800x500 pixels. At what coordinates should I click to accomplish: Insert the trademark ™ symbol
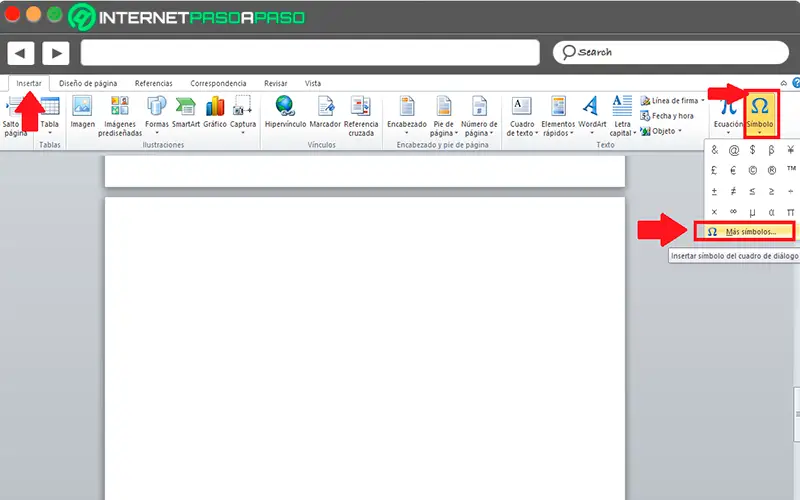(790, 169)
